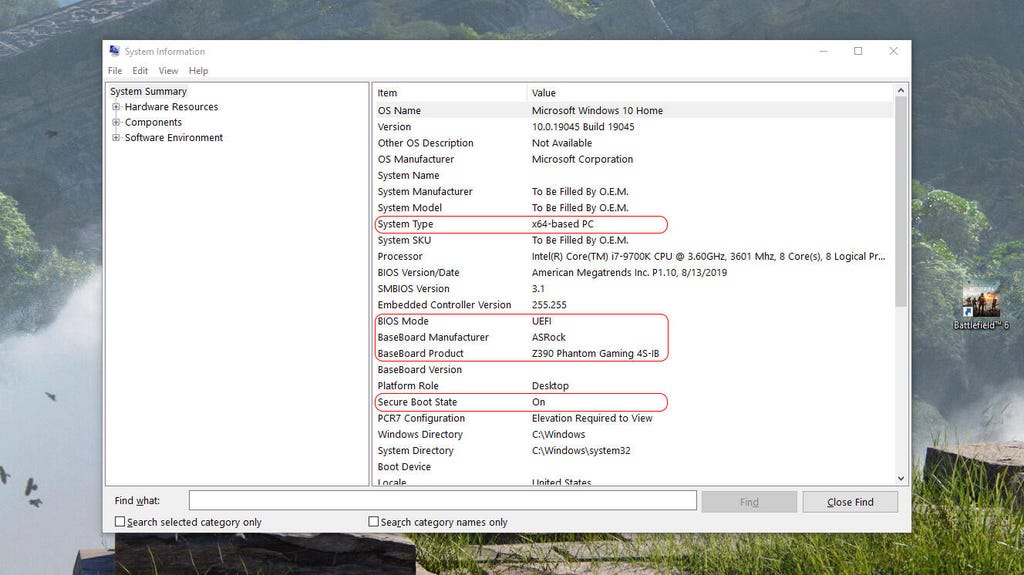Screen dimensions: 1024x575
Task: Click the Find what text field
Action: (442, 501)
